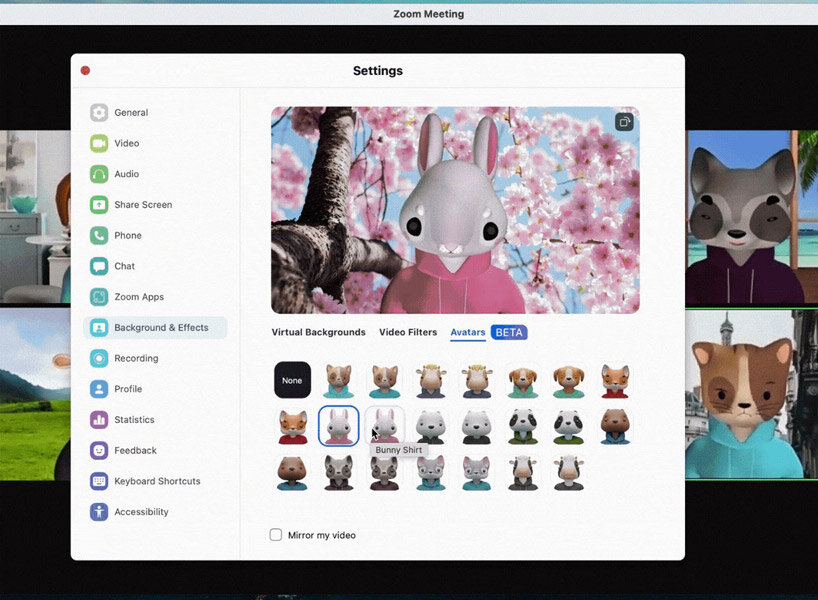Screen dimensions: 818x600
Task: Open the Zoom Apps settings icon
Action: [99, 297]
